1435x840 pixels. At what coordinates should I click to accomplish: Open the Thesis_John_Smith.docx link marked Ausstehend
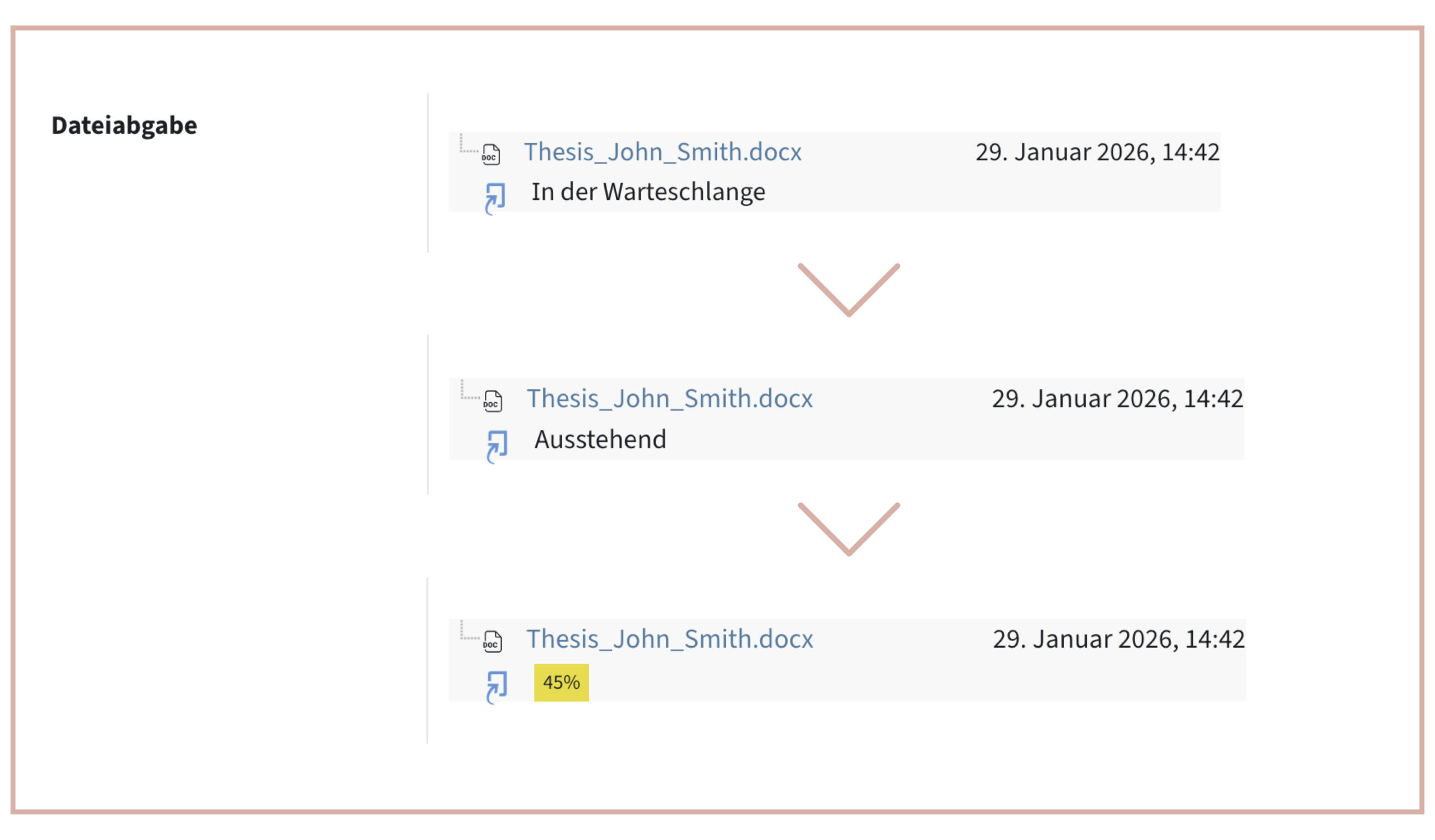(669, 398)
